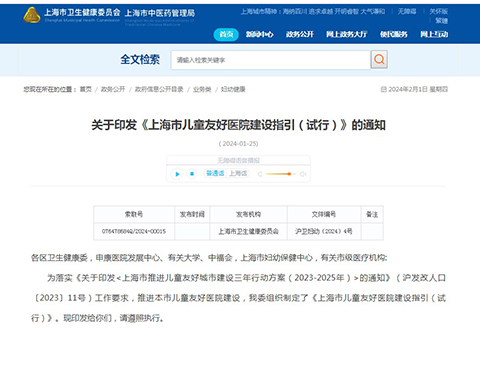Click the publication date (2024-01-25)
This screenshot has width=480, height=371.
238,144
